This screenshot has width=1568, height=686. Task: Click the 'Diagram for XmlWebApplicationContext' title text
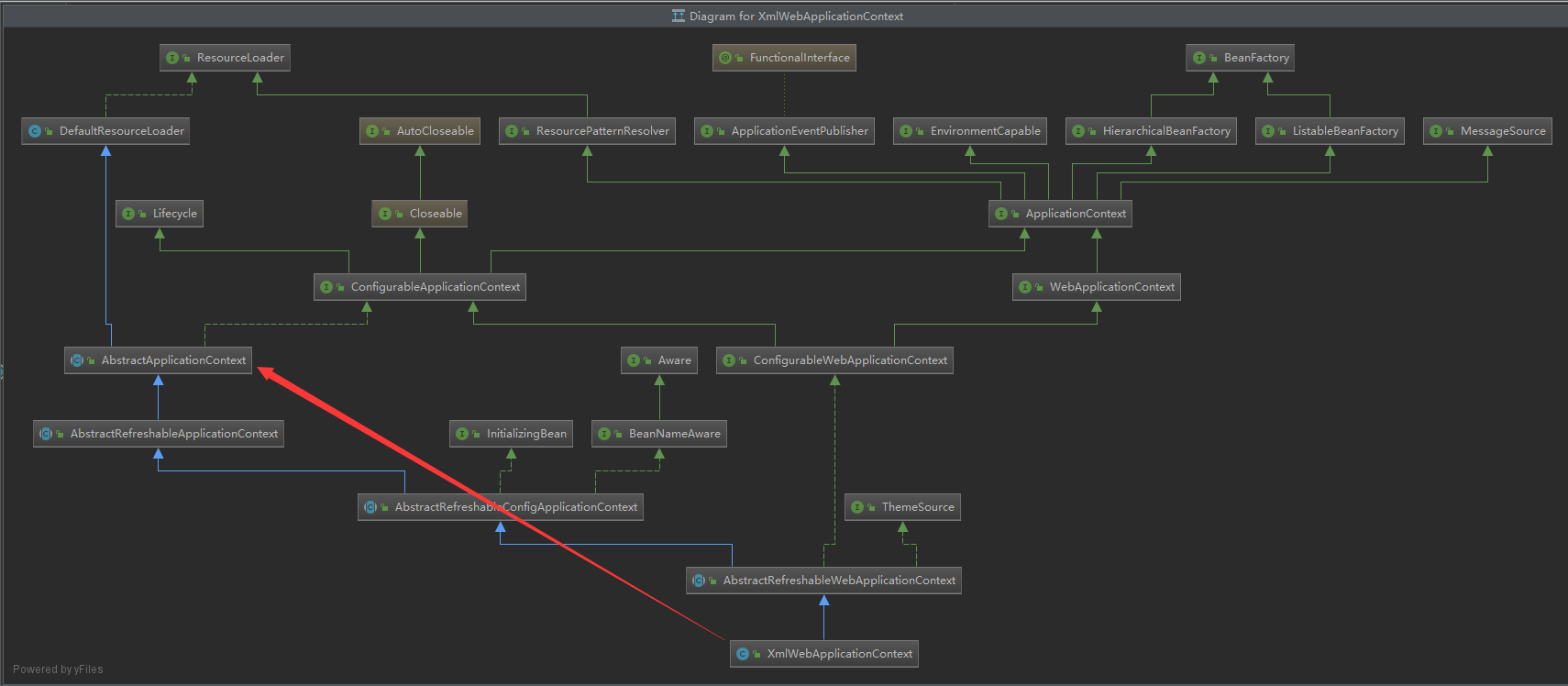pos(796,17)
